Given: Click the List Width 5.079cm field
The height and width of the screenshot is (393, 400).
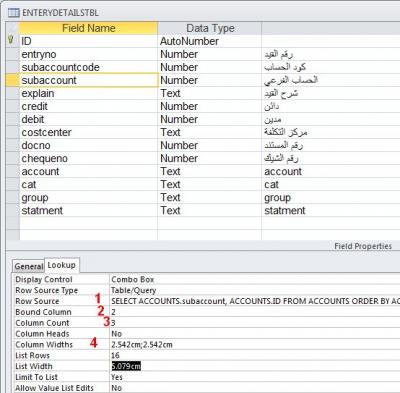Looking at the screenshot, I should tap(255, 366).
